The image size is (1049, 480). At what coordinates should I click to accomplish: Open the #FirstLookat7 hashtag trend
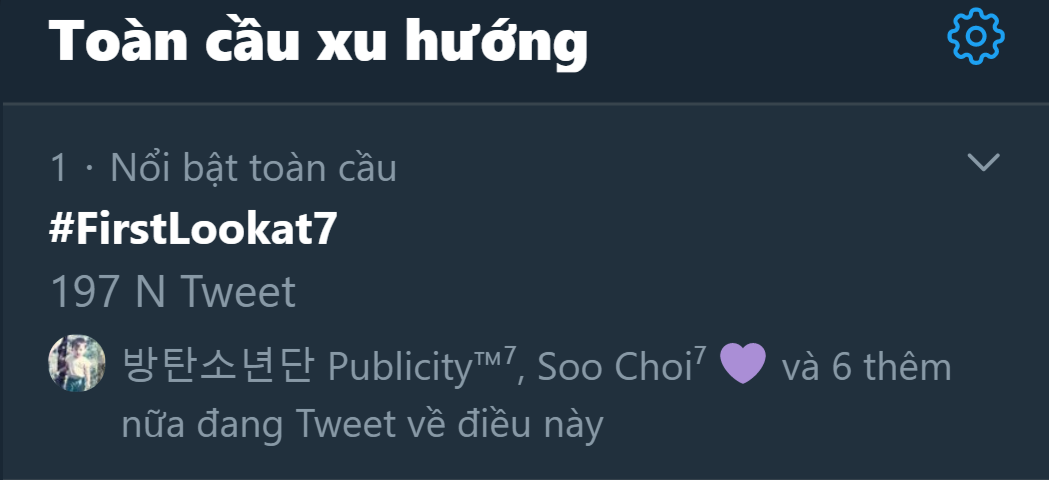193,230
